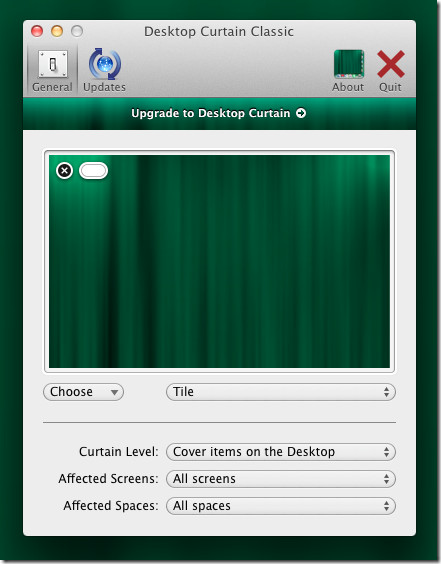The height and width of the screenshot is (564, 441).
Task: Open the Updates pane with globe icon
Action: [104, 71]
